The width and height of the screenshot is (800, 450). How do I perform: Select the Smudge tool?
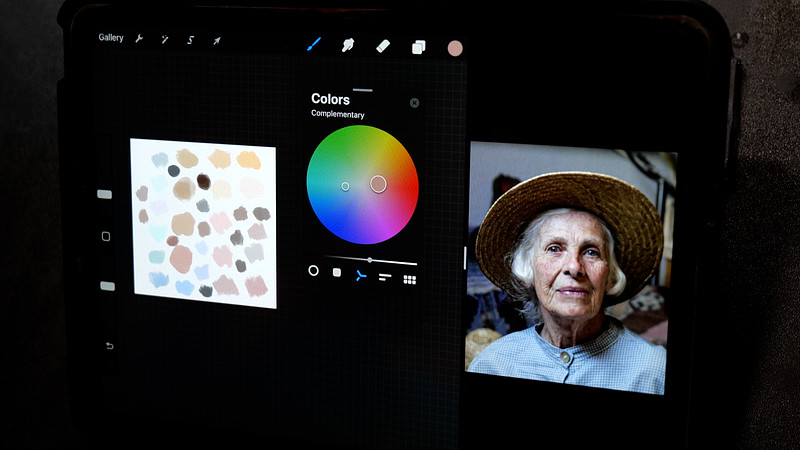coord(348,45)
